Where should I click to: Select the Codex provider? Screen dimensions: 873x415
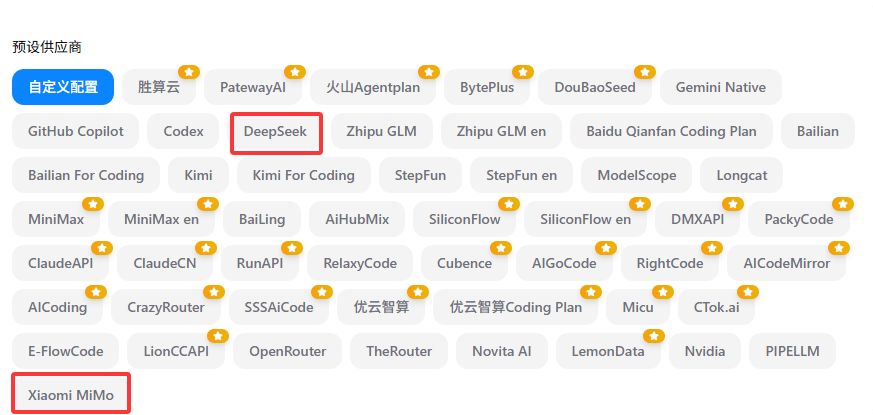tap(183, 131)
